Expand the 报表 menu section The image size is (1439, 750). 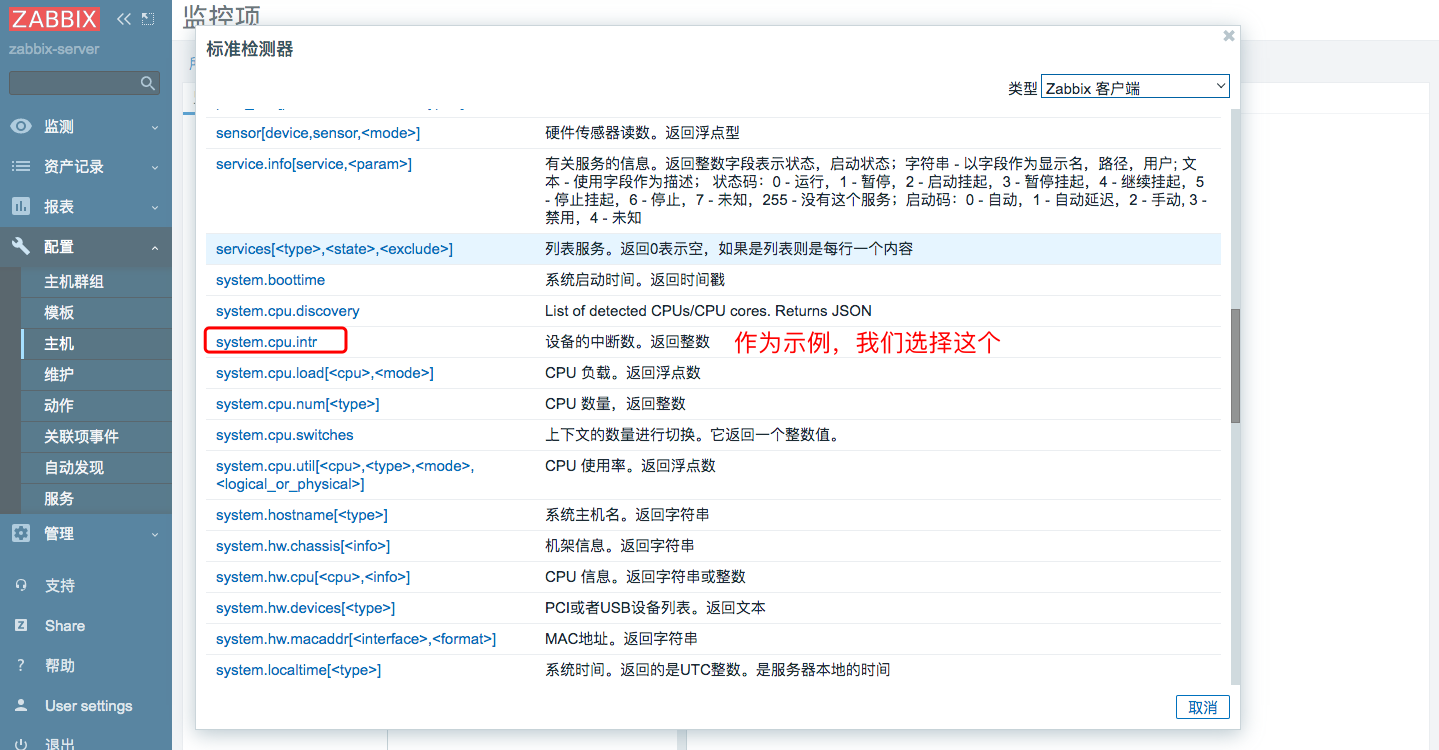pyautogui.click(x=155, y=207)
